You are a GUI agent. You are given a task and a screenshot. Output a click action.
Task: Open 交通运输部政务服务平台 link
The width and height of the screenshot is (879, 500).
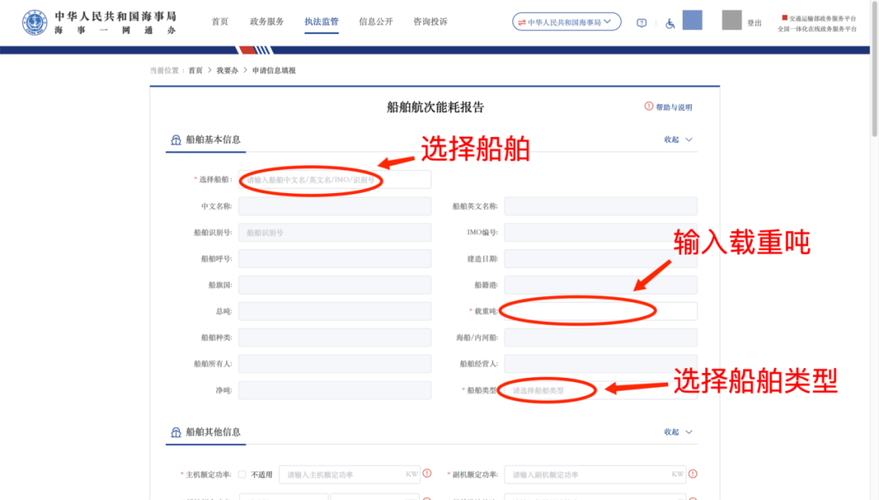(822, 18)
